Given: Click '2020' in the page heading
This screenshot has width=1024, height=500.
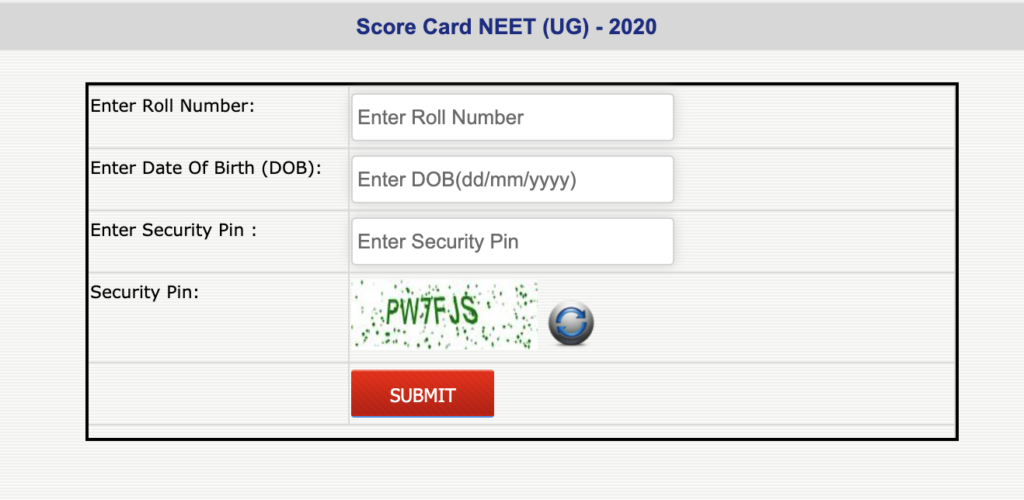Looking at the screenshot, I should click(633, 27).
